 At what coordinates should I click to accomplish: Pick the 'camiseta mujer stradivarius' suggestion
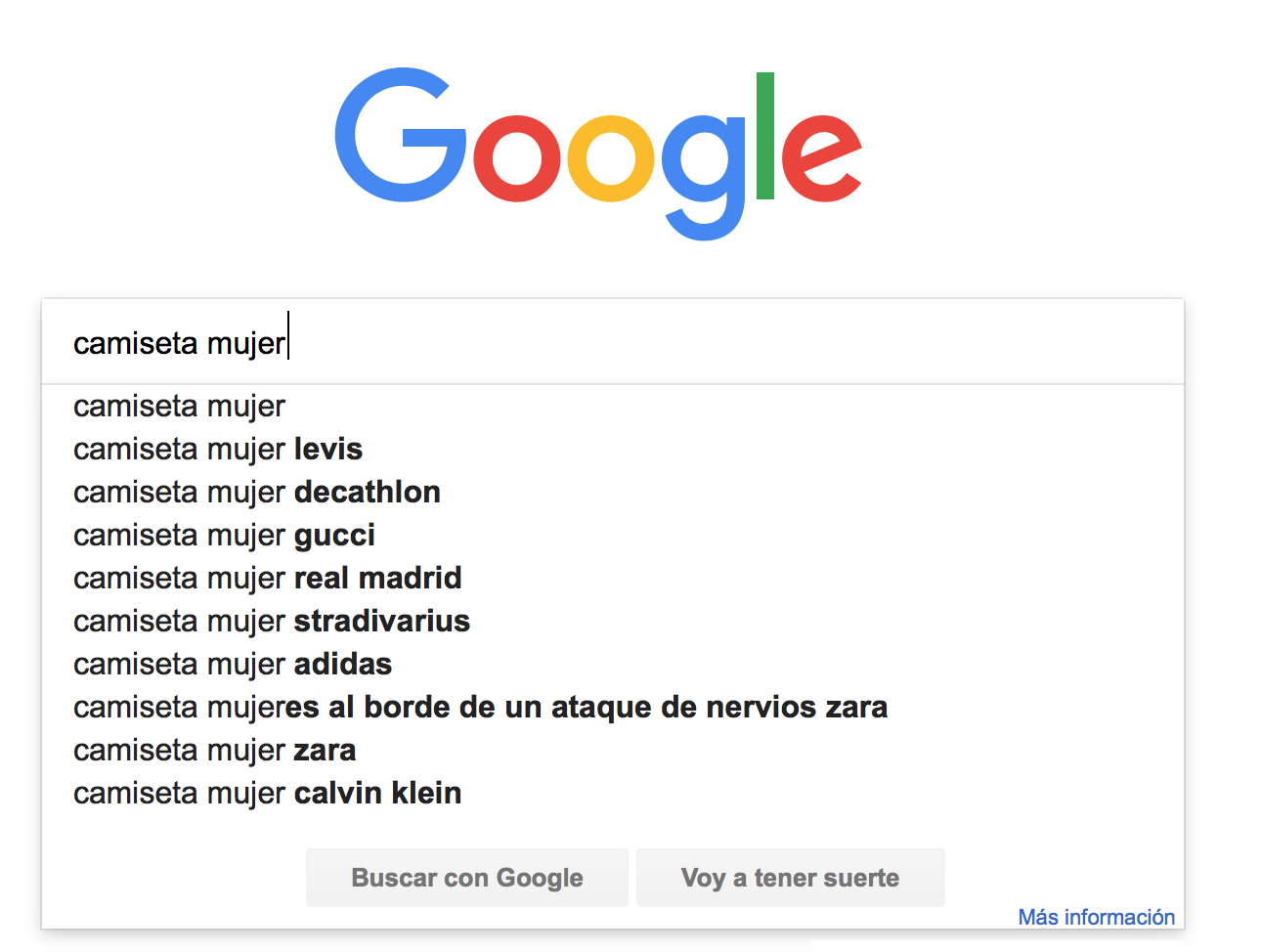(x=613, y=621)
